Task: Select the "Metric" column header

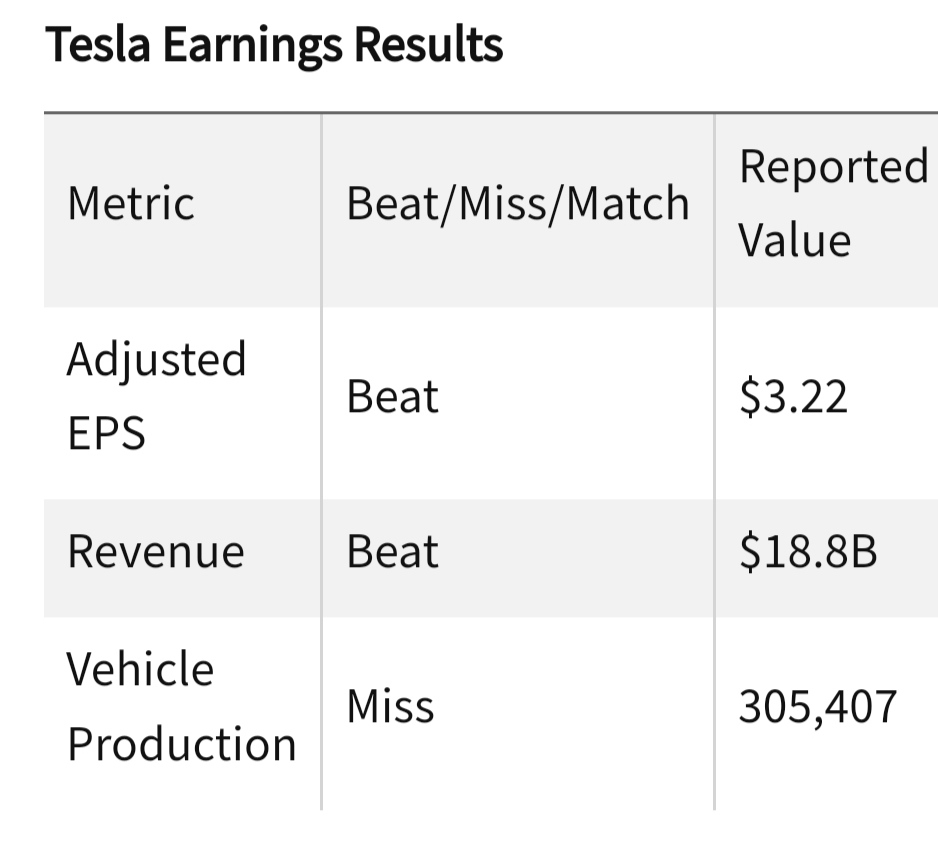Action: [130, 204]
